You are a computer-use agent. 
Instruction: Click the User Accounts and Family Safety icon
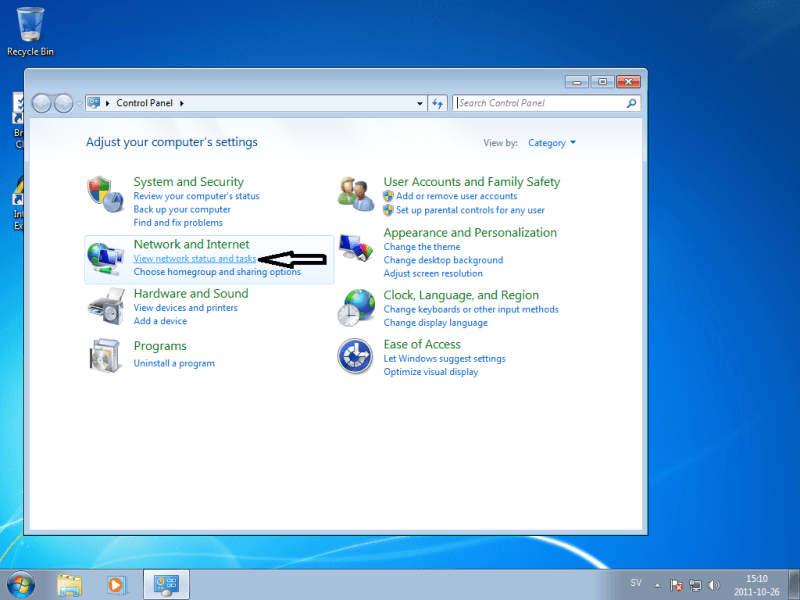coord(356,194)
